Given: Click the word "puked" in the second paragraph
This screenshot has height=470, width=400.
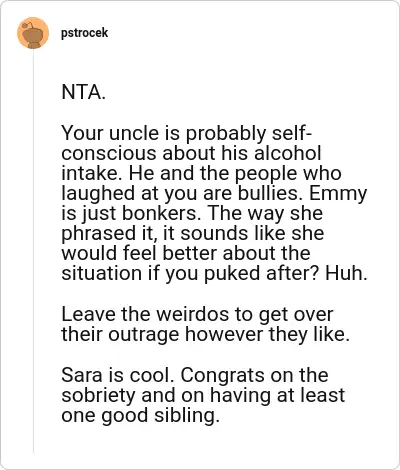Looking at the screenshot, I should 232,274.
